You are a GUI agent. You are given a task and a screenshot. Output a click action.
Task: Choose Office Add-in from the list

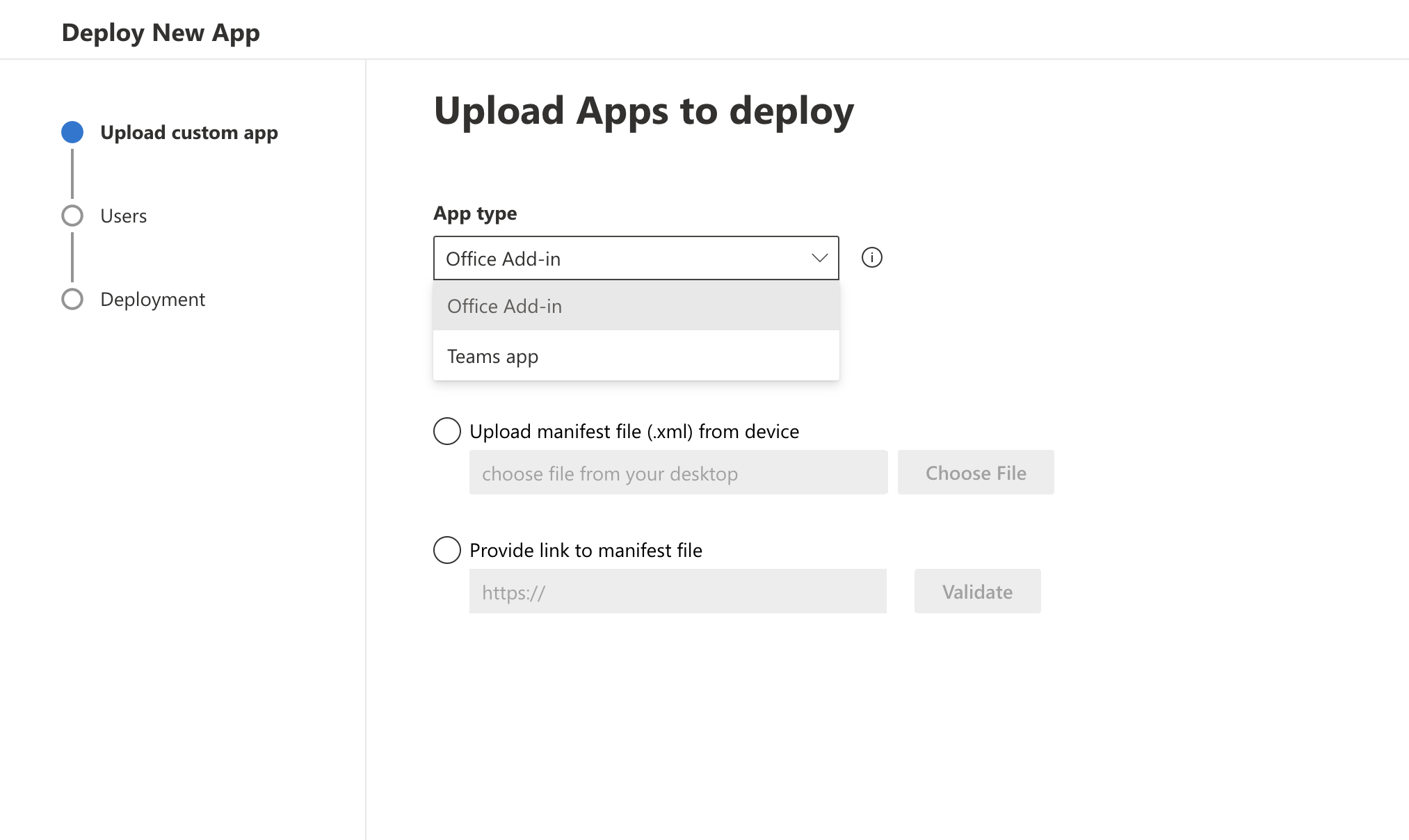[x=636, y=306]
